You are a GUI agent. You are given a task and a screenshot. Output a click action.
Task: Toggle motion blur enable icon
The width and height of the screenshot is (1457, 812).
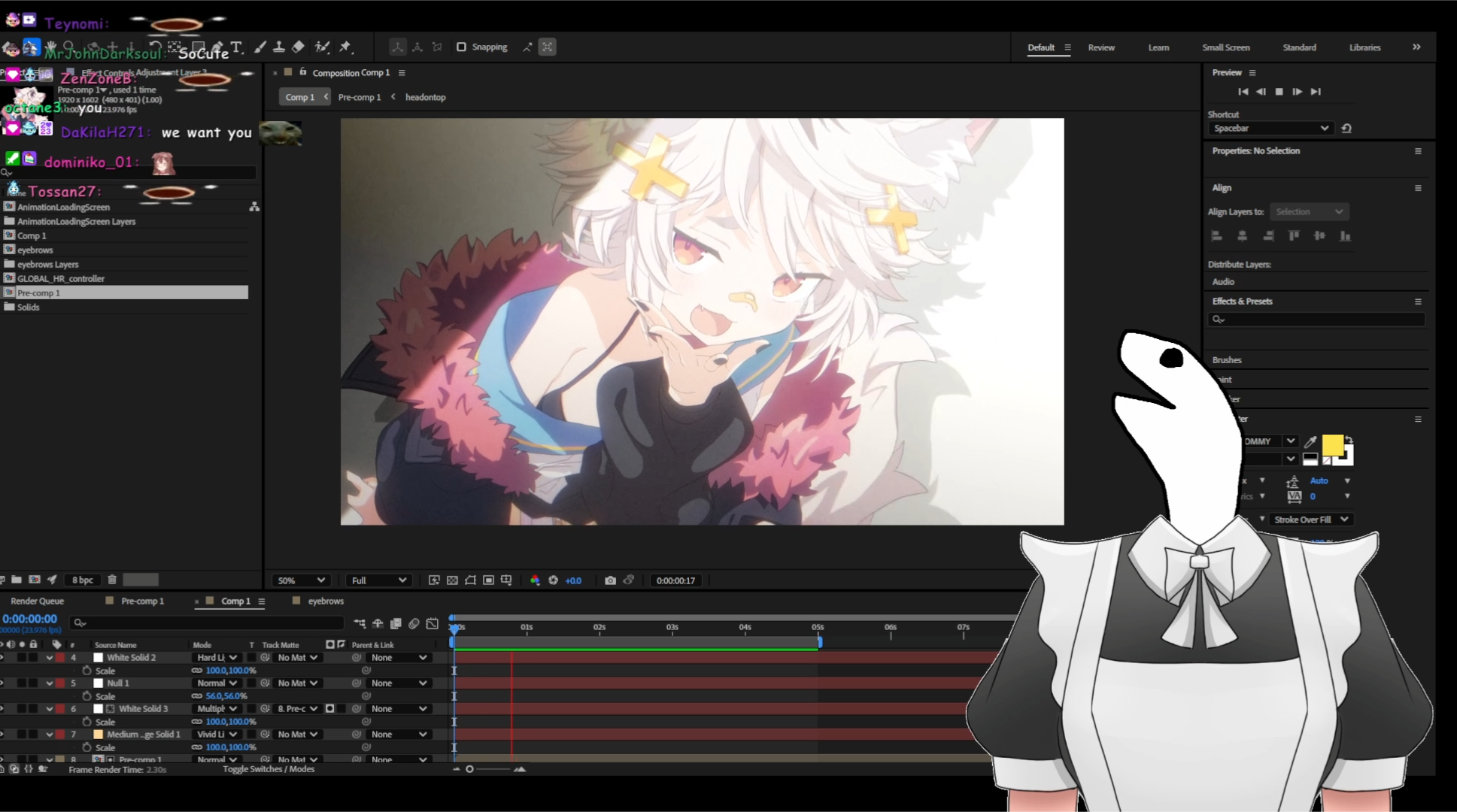[414, 623]
